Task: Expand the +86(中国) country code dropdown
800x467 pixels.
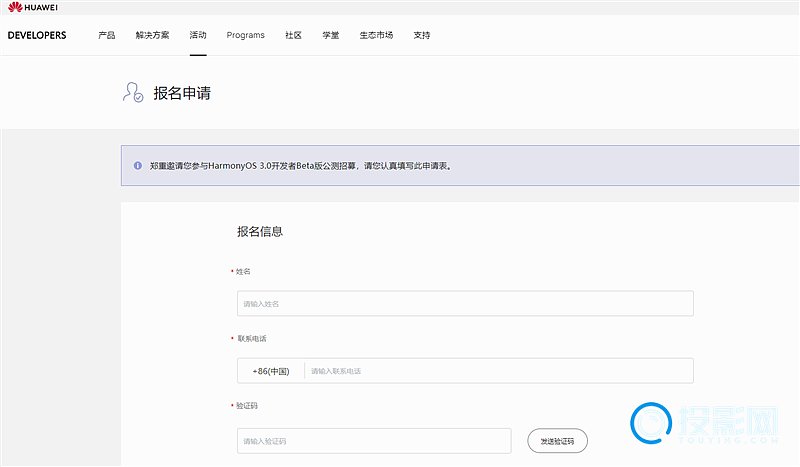Action: (x=270, y=371)
